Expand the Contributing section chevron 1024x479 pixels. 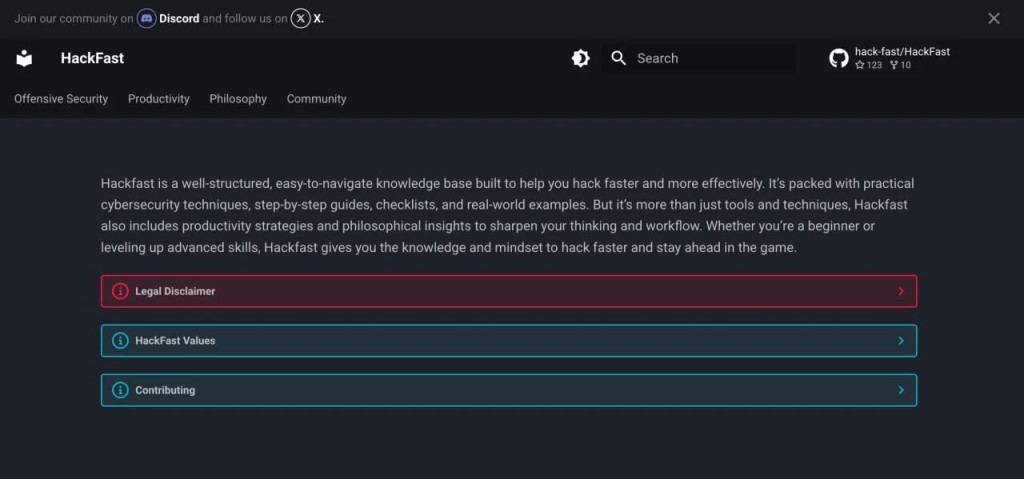coord(901,390)
